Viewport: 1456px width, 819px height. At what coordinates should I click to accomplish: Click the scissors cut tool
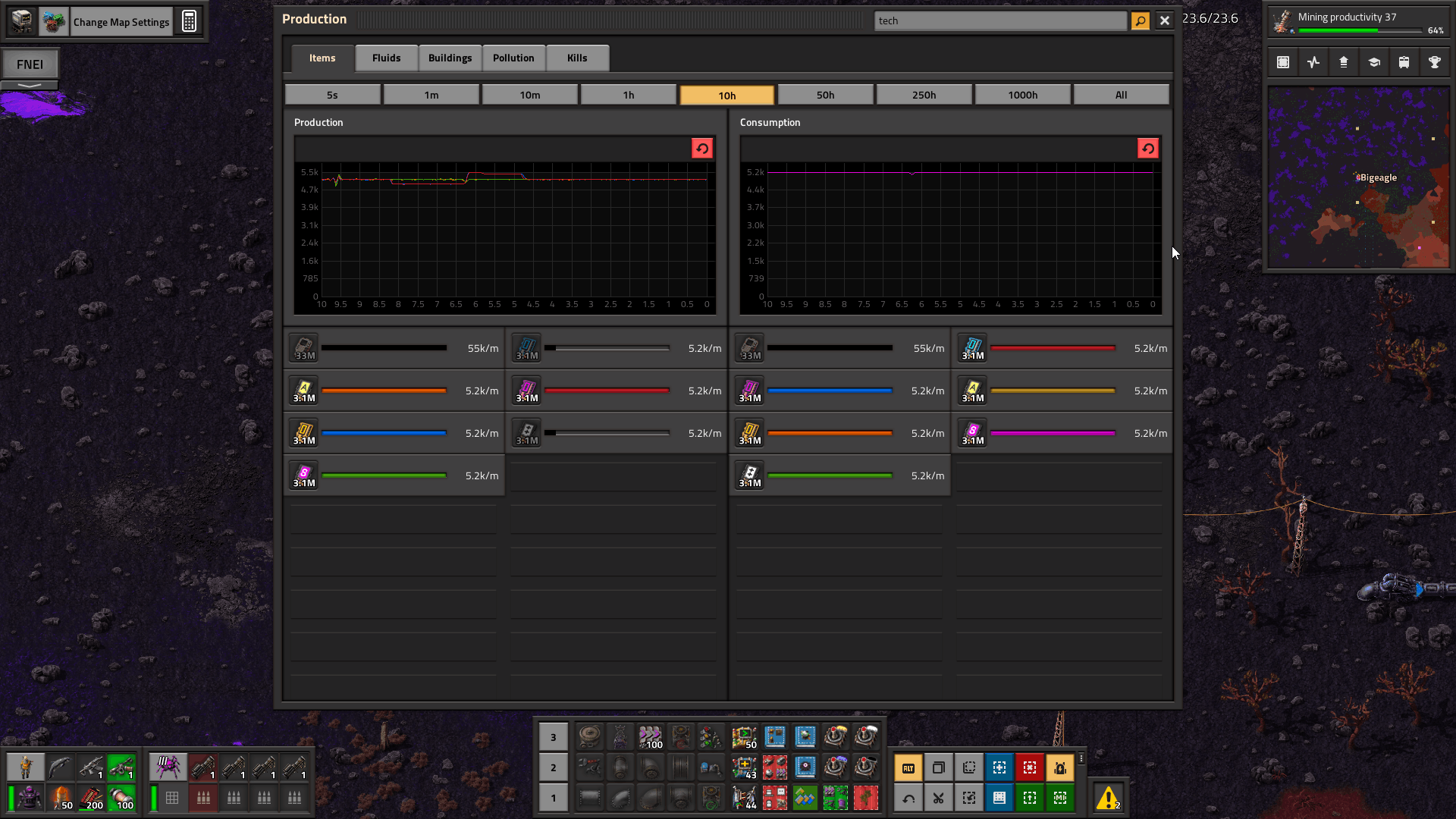pos(938,798)
